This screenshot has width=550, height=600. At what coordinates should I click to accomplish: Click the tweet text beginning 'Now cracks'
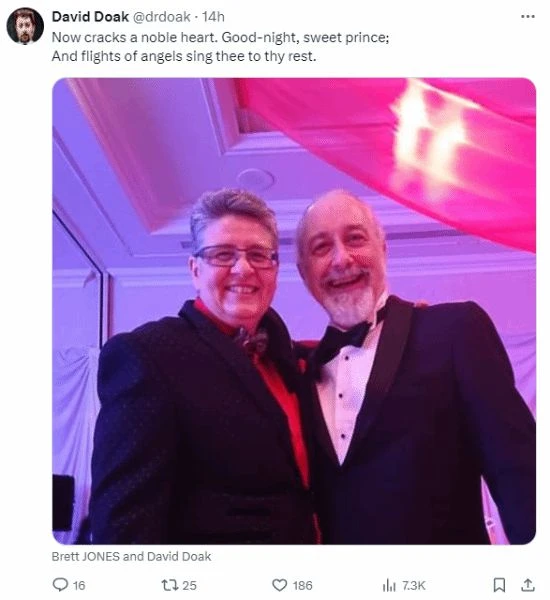220,38
